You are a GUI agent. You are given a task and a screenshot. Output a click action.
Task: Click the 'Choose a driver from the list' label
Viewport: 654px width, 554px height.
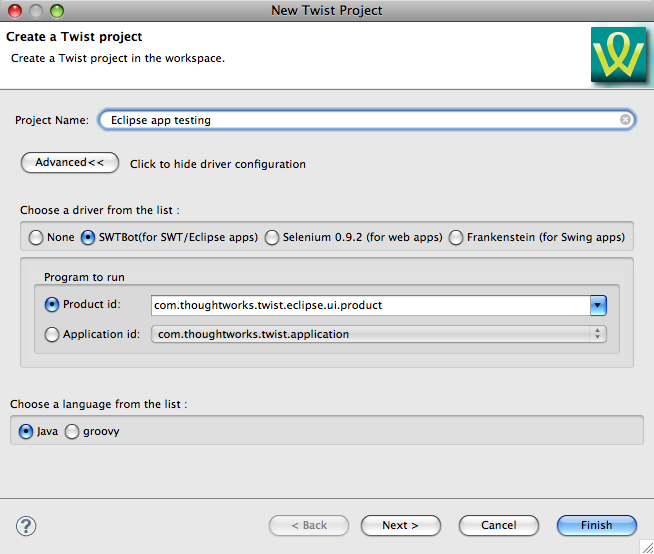pyautogui.click(x=100, y=210)
